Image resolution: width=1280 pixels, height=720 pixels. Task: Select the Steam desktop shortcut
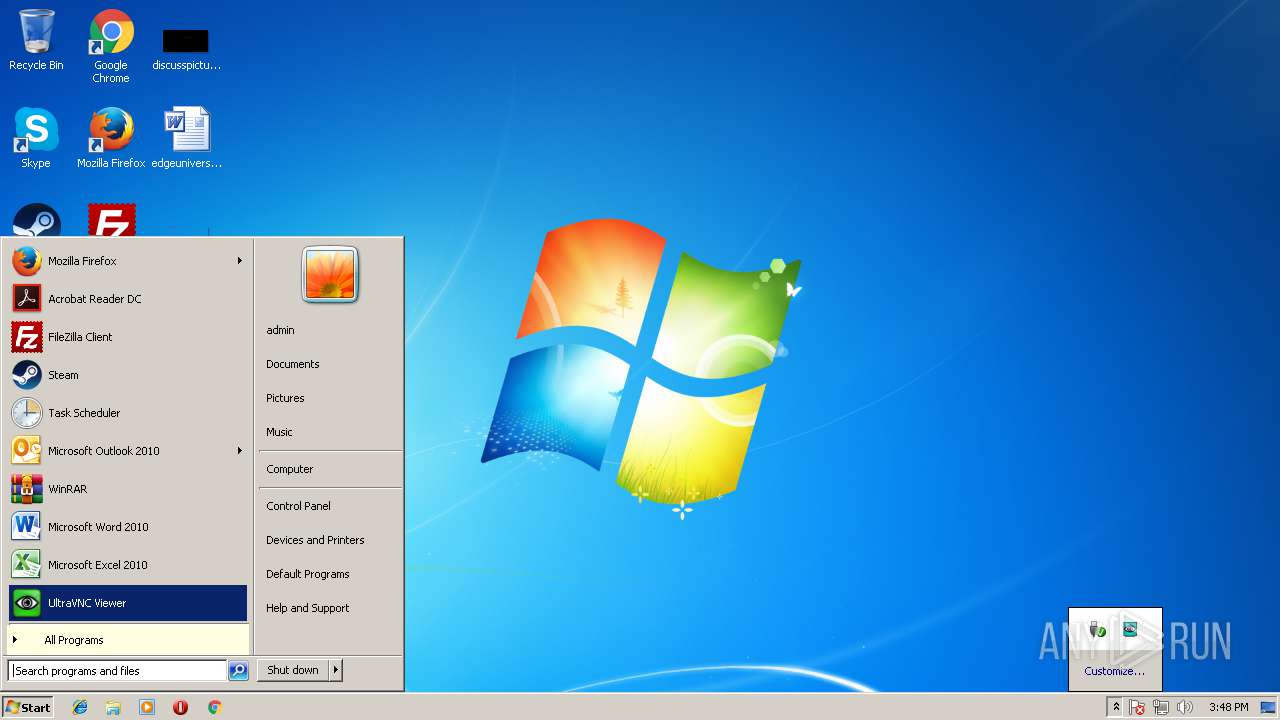[36, 221]
